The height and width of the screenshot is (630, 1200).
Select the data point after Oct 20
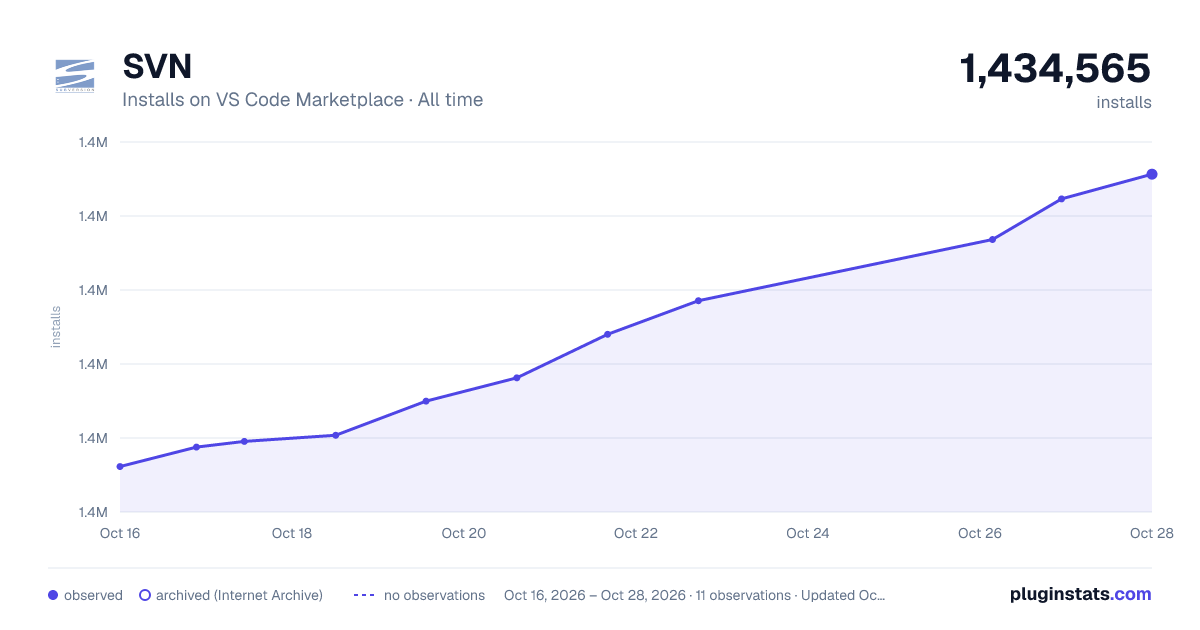pos(516,378)
